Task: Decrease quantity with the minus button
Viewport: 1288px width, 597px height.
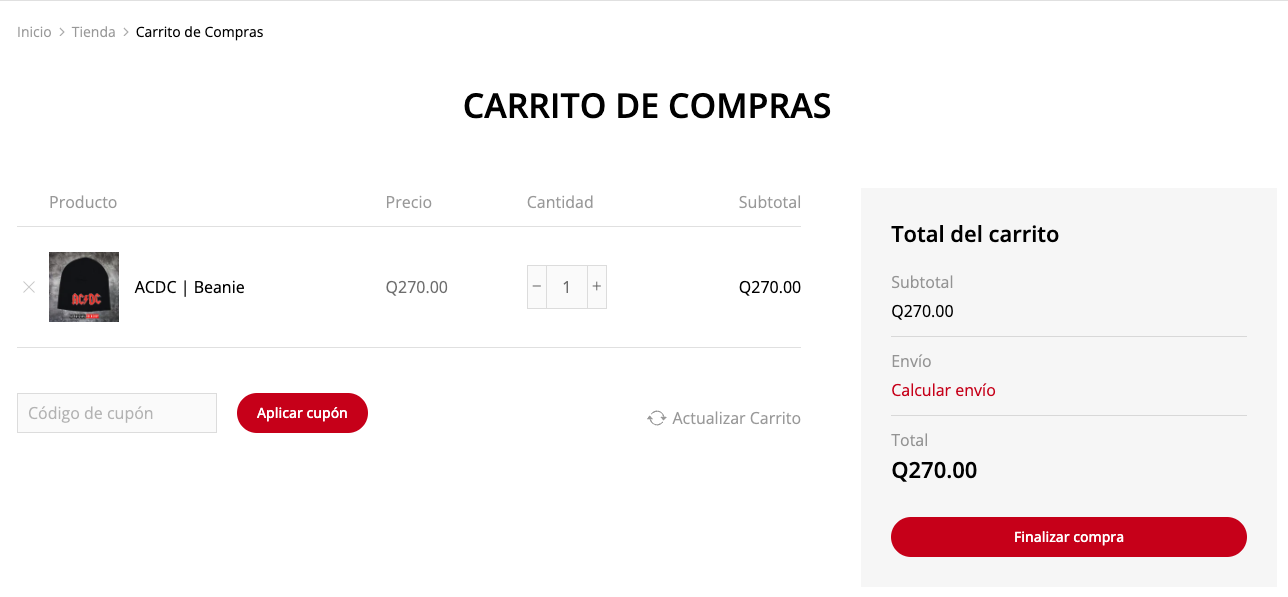Action: pyautogui.click(x=537, y=287)
